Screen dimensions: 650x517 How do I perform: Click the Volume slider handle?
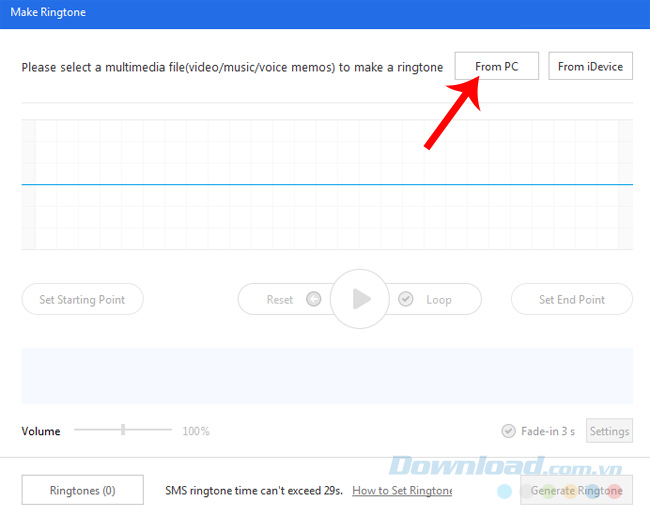point(123,430)
